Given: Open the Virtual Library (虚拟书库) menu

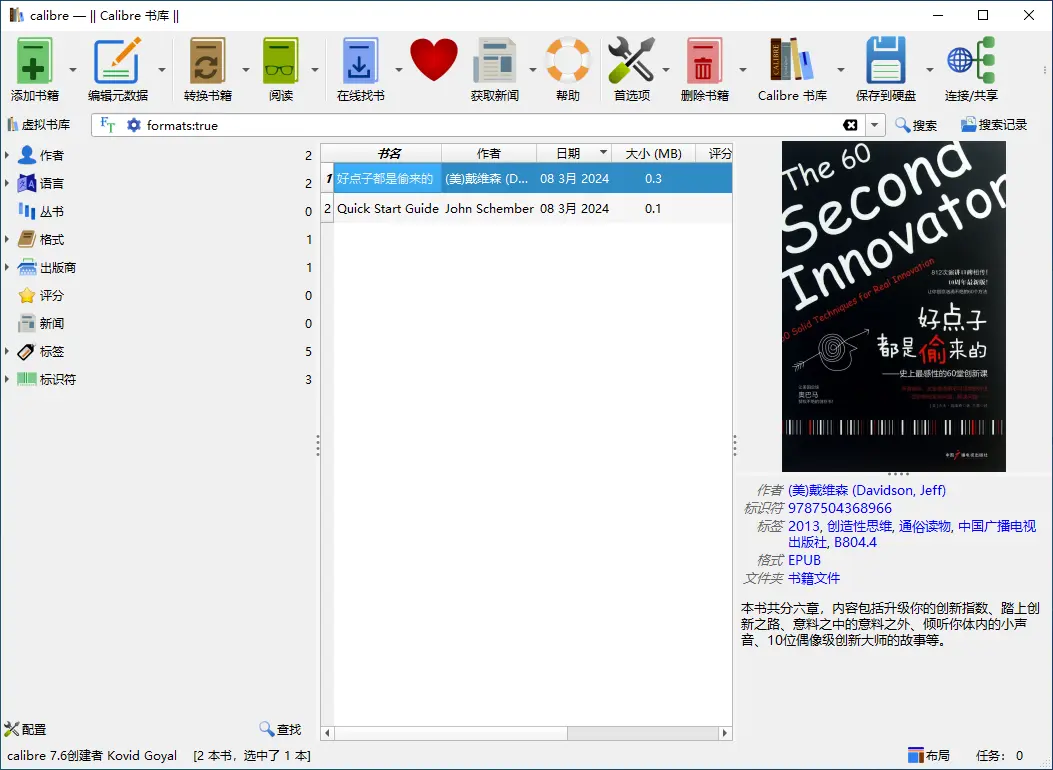Looking at the screenshot, I should [x=38, y=125].
